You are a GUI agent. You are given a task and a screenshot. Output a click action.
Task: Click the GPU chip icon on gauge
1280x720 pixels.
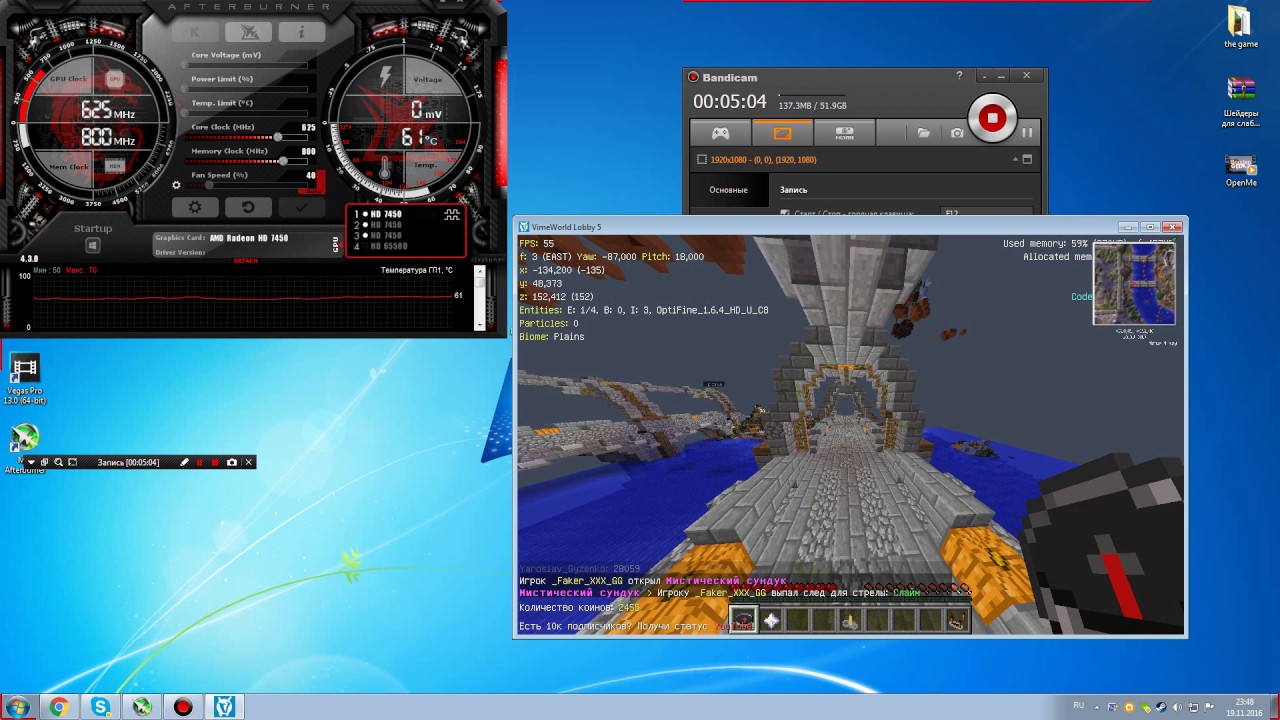point(114,79)
